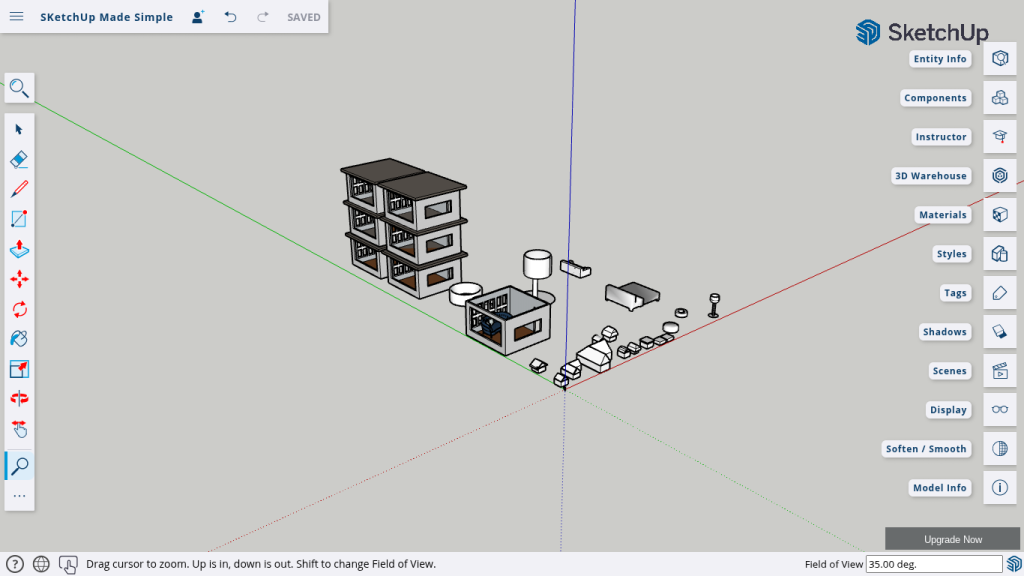Image resolution: width=1024 pixels, height=576 pixels.
Task: Activate the Push/Pull tool
Action: coord(19,249)
